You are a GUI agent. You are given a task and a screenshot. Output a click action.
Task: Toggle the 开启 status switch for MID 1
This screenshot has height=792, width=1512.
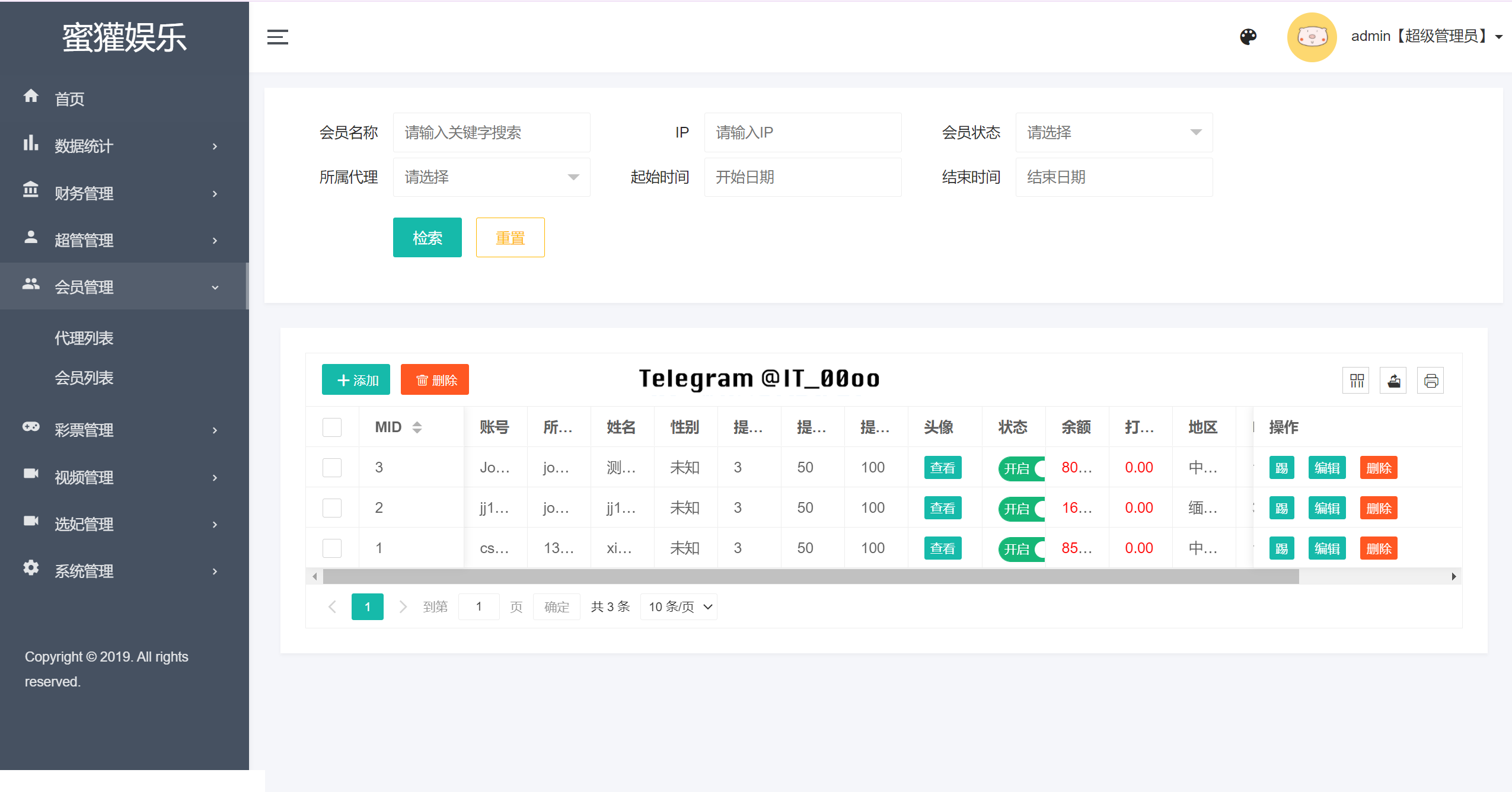[1021, 549]
